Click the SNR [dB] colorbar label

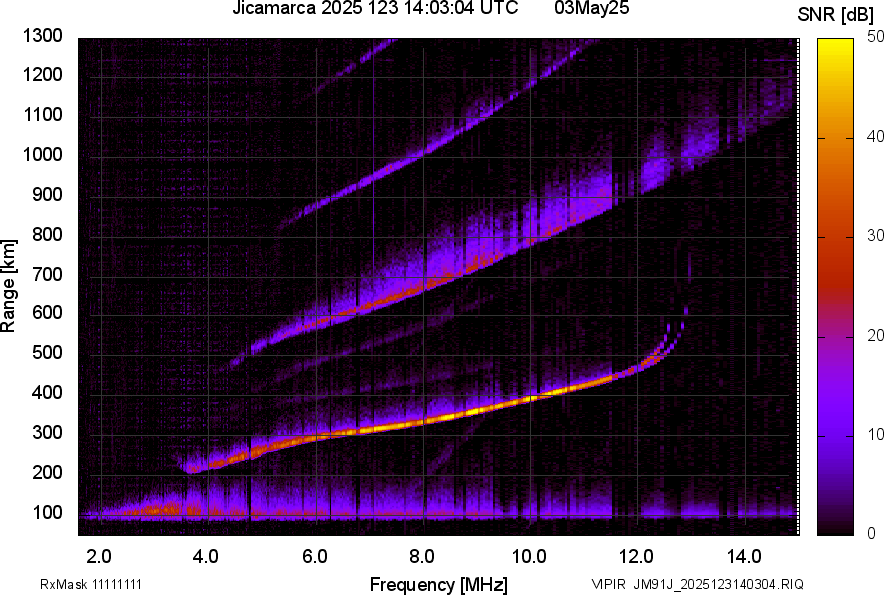pyautogui.click(x=836, y=15)
